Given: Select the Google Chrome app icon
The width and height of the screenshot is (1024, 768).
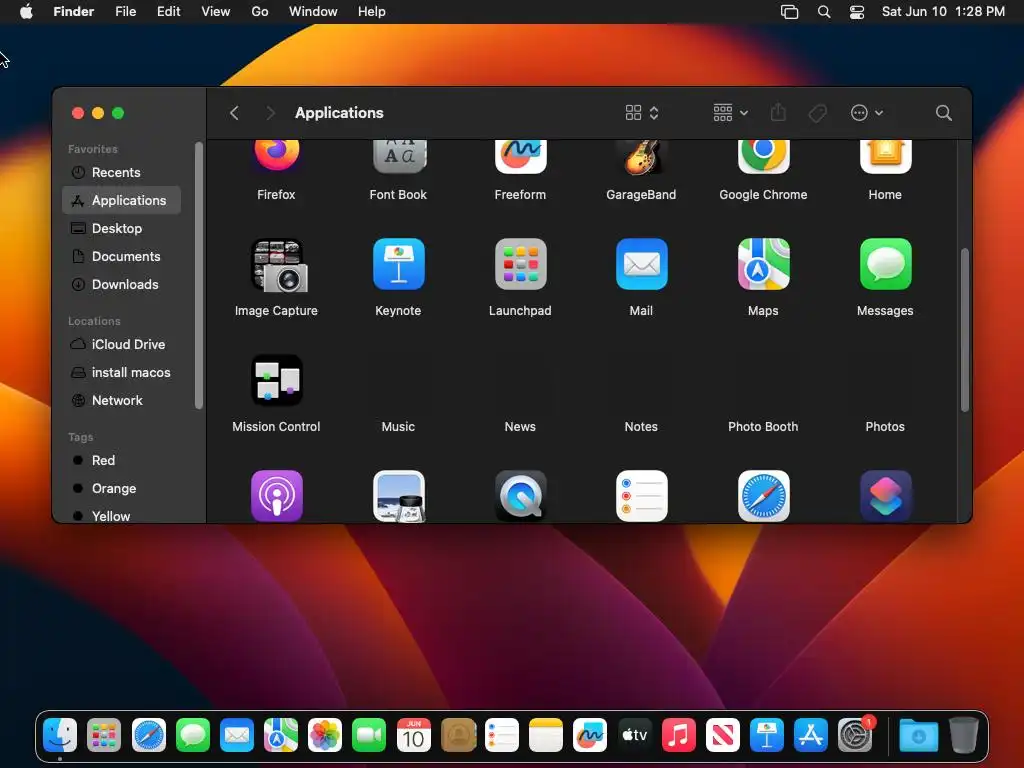Looking at the screenshot, I should coord(763,157).
